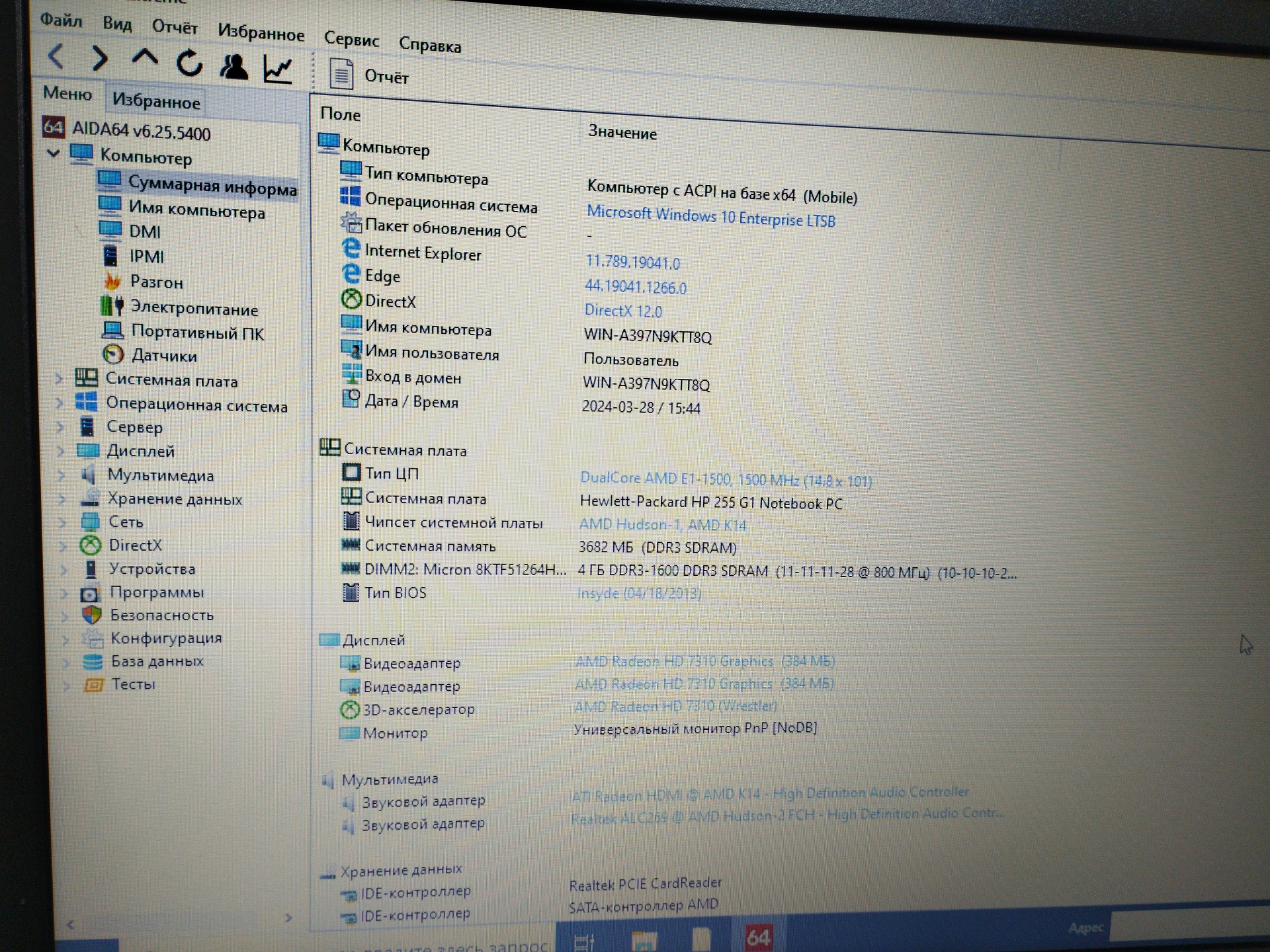
Task: Click the Разгон flame icon
Action: pos(112,281)
